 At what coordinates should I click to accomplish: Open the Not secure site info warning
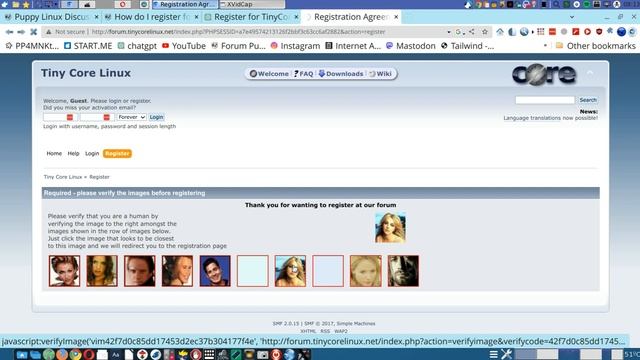(66, 32)
